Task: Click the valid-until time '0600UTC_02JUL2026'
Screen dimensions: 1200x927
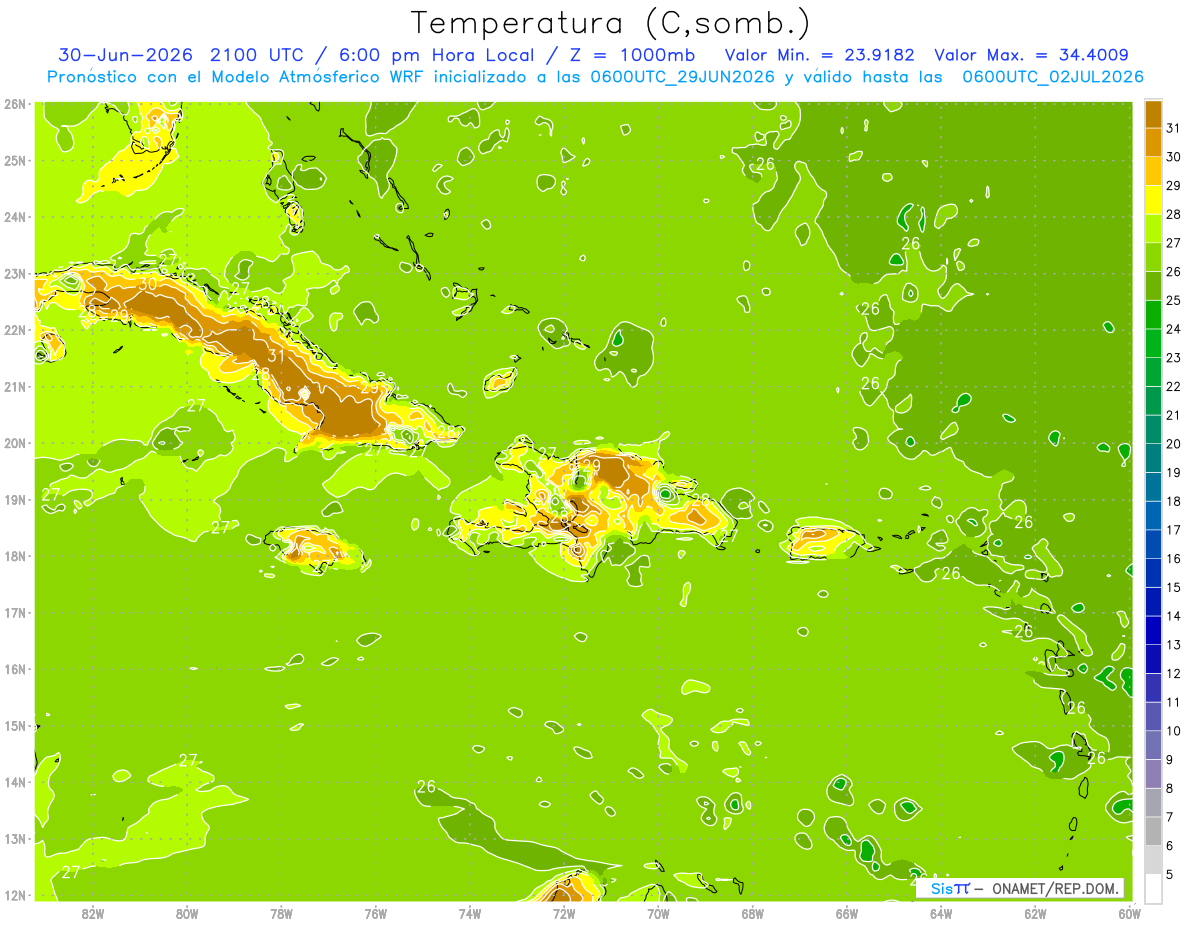Action: [1053, 77]
